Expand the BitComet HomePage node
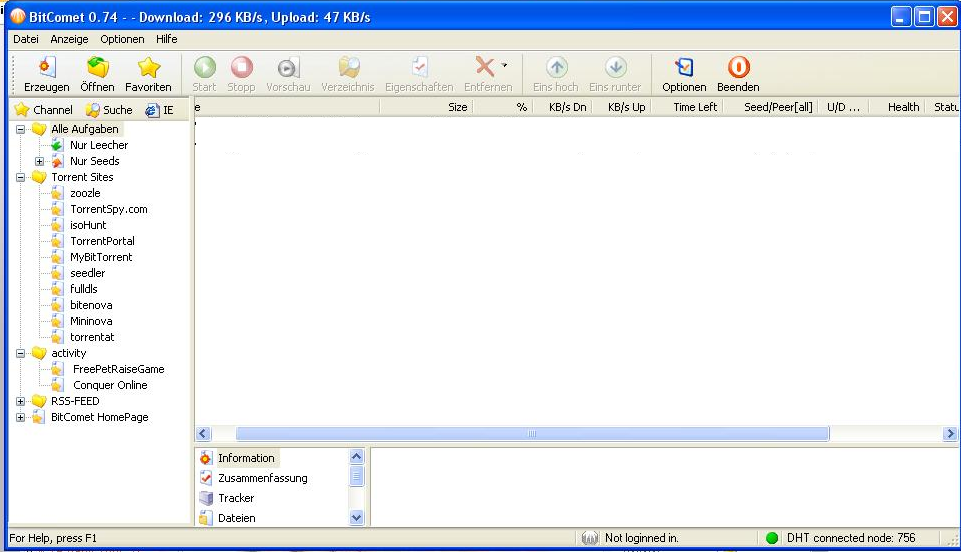Image resolution: width=961 pixels, height=552 pixels. tap(20, 417)
